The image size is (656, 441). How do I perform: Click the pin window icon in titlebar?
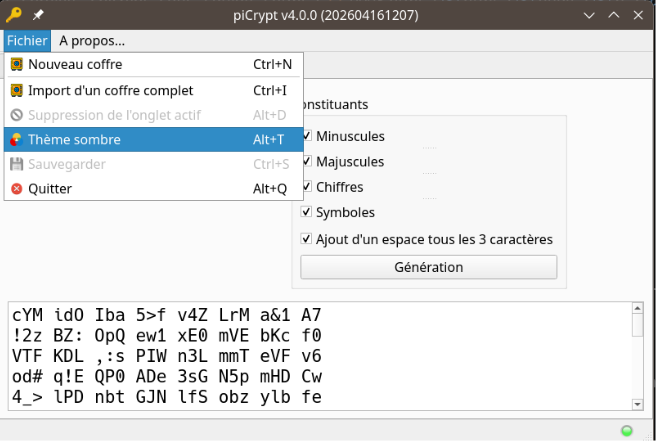tap(38, 15)
